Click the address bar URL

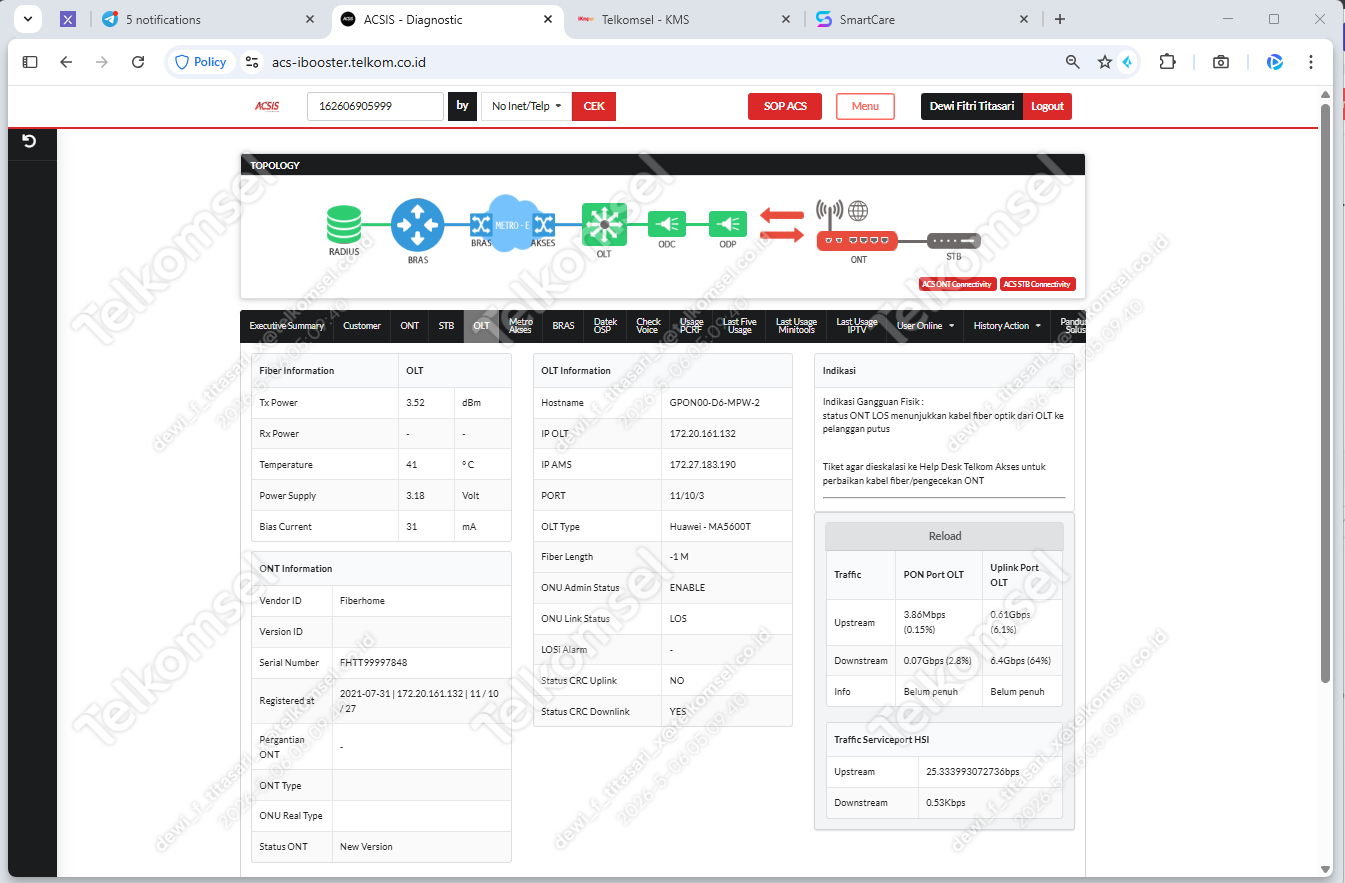click(349, 62)
